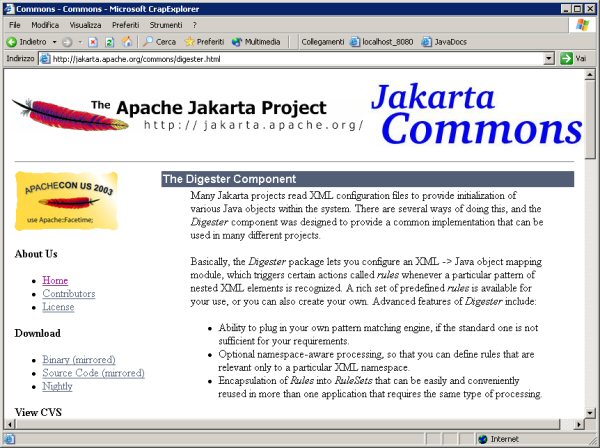Open the License sidebar link

pos(58,307)
